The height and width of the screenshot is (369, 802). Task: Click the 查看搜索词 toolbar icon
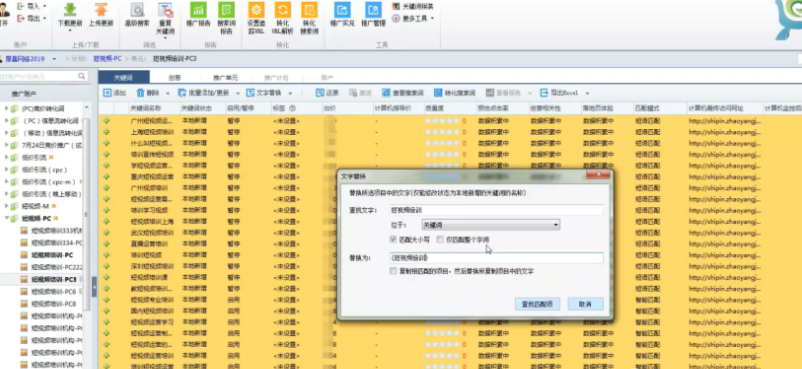click(386, 93)
